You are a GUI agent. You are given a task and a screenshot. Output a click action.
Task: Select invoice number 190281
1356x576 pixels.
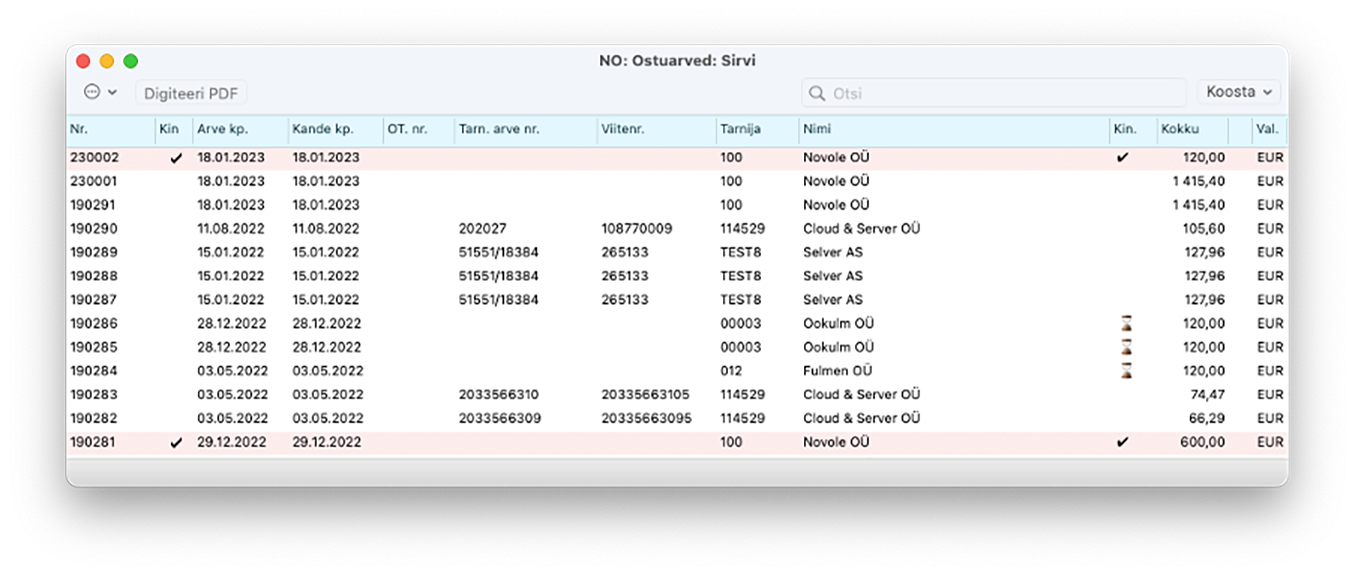point(94,442)
